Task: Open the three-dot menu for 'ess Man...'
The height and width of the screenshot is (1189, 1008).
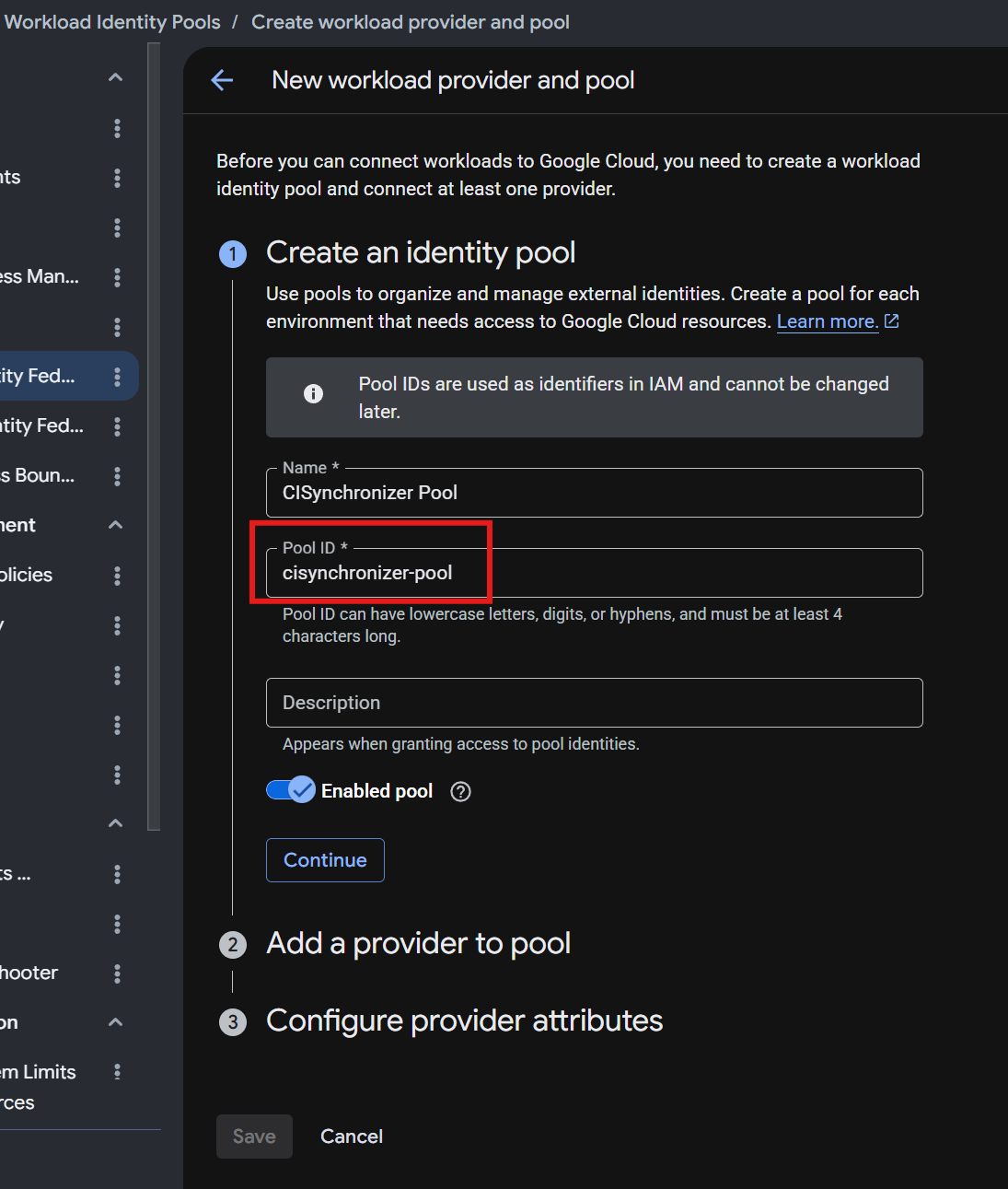Action: coord(117,276)
